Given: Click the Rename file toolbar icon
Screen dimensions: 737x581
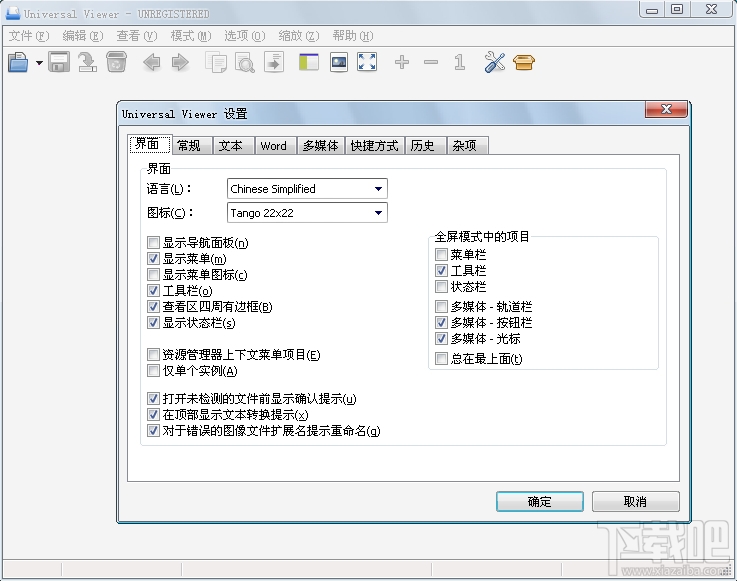Looking at the screenshot, I should point(87,62).
